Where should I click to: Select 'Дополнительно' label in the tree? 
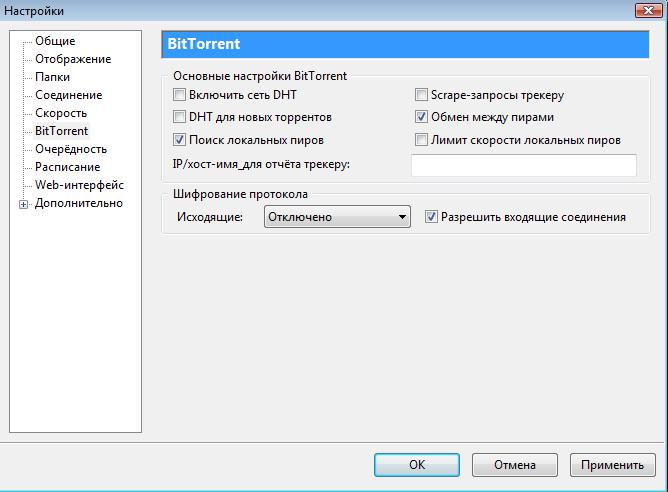79,203
